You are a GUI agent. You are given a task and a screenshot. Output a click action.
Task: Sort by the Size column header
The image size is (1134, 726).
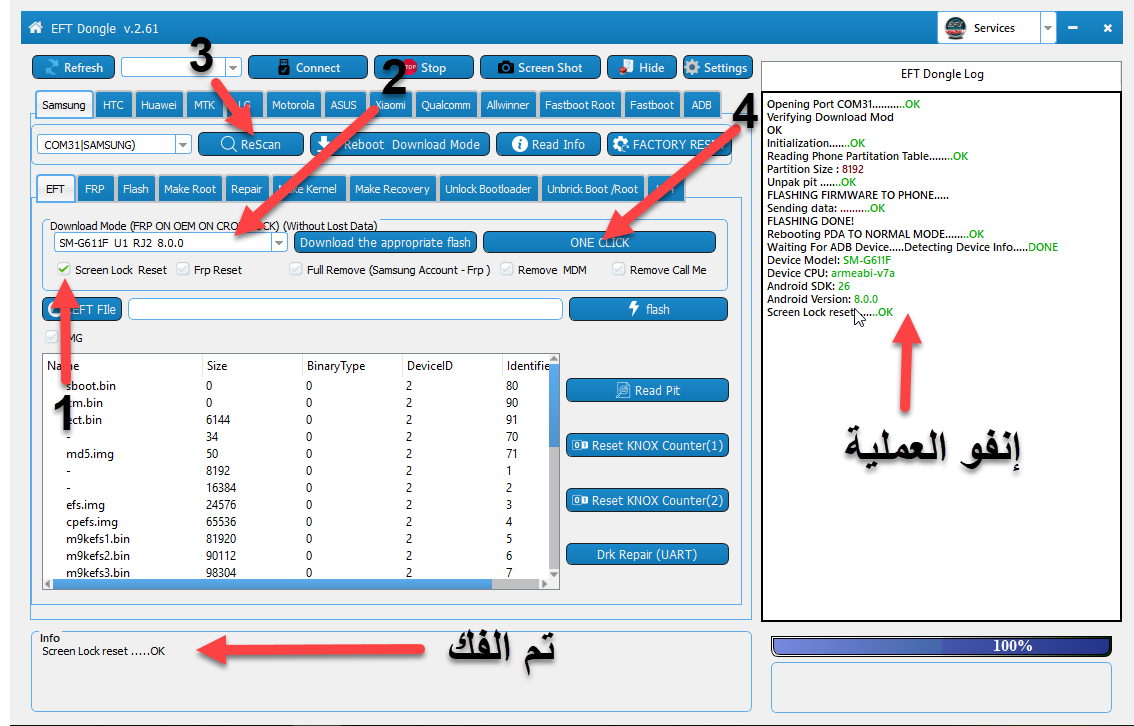point(252,366)
